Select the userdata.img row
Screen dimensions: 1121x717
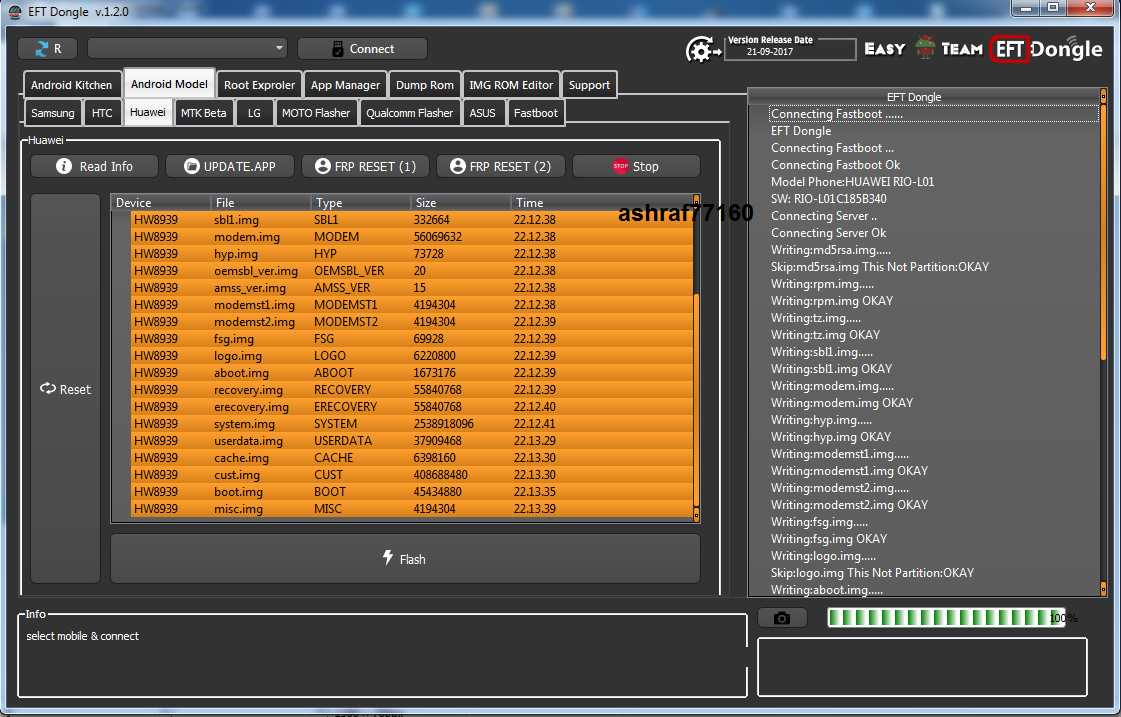tap(412, 441)
